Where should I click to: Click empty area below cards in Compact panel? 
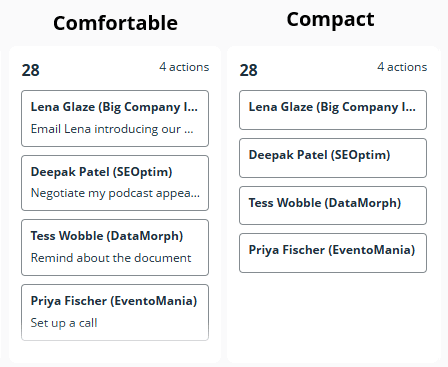(333, 317)
